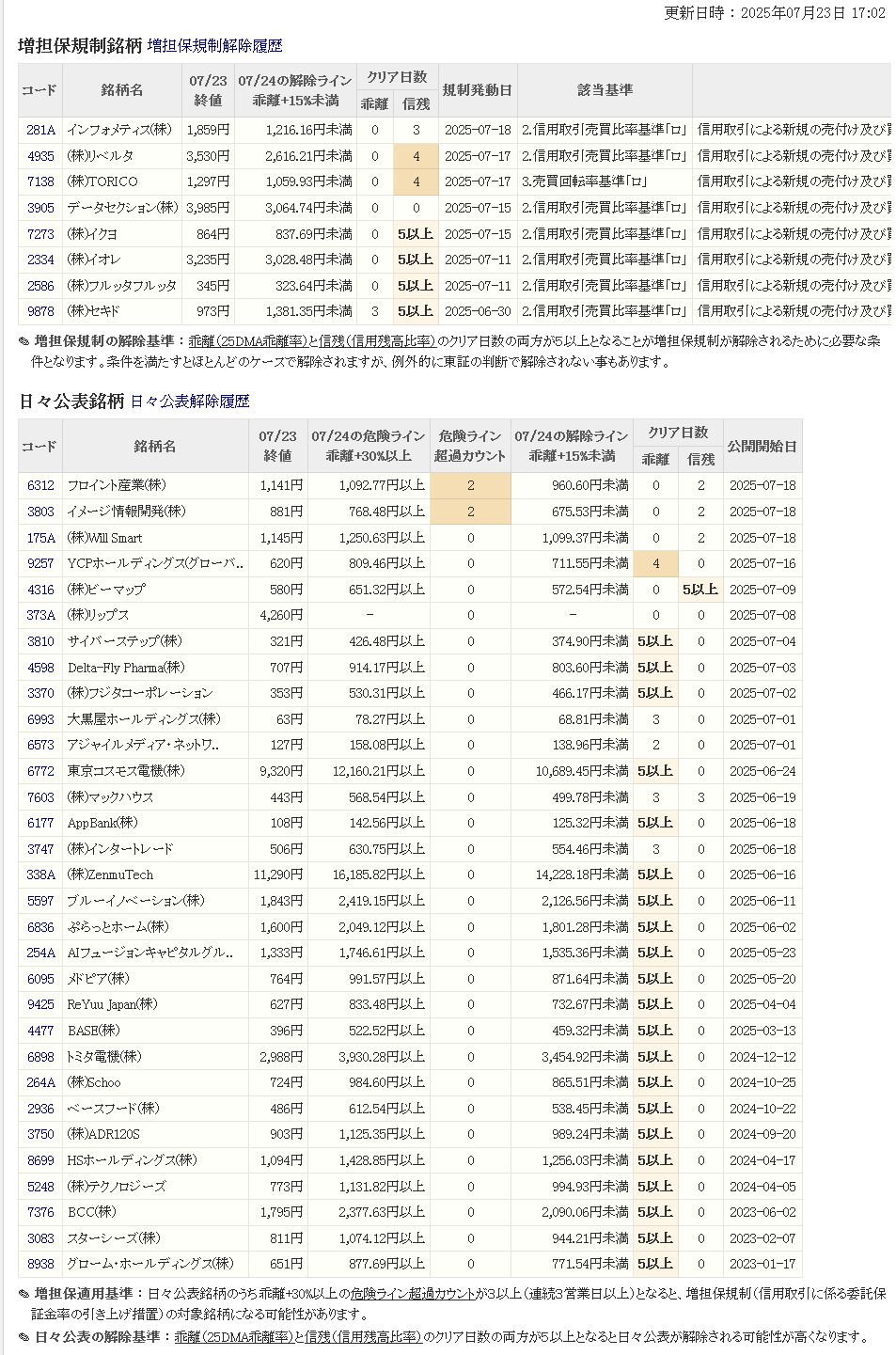Click the 2025-06-30 regulation date cell
The image size is (896, 1355).
[x=478, y=311]
